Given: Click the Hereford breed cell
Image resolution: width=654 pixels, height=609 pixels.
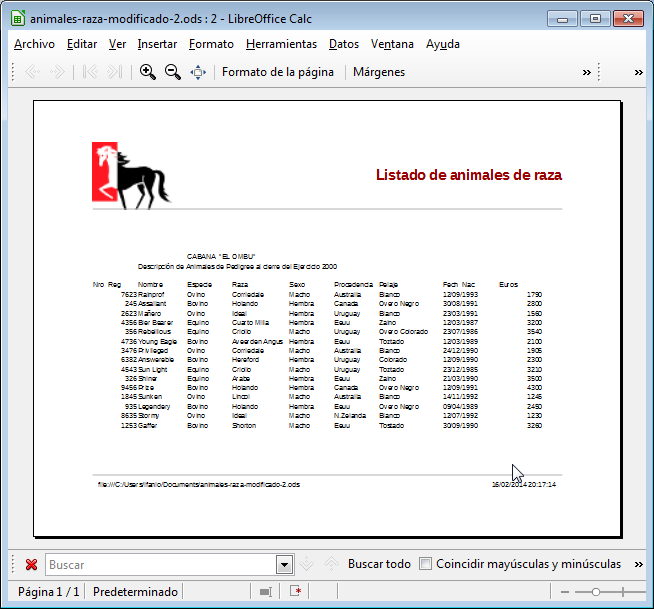Looking at the screenshot, I should [x=245, y=360].
